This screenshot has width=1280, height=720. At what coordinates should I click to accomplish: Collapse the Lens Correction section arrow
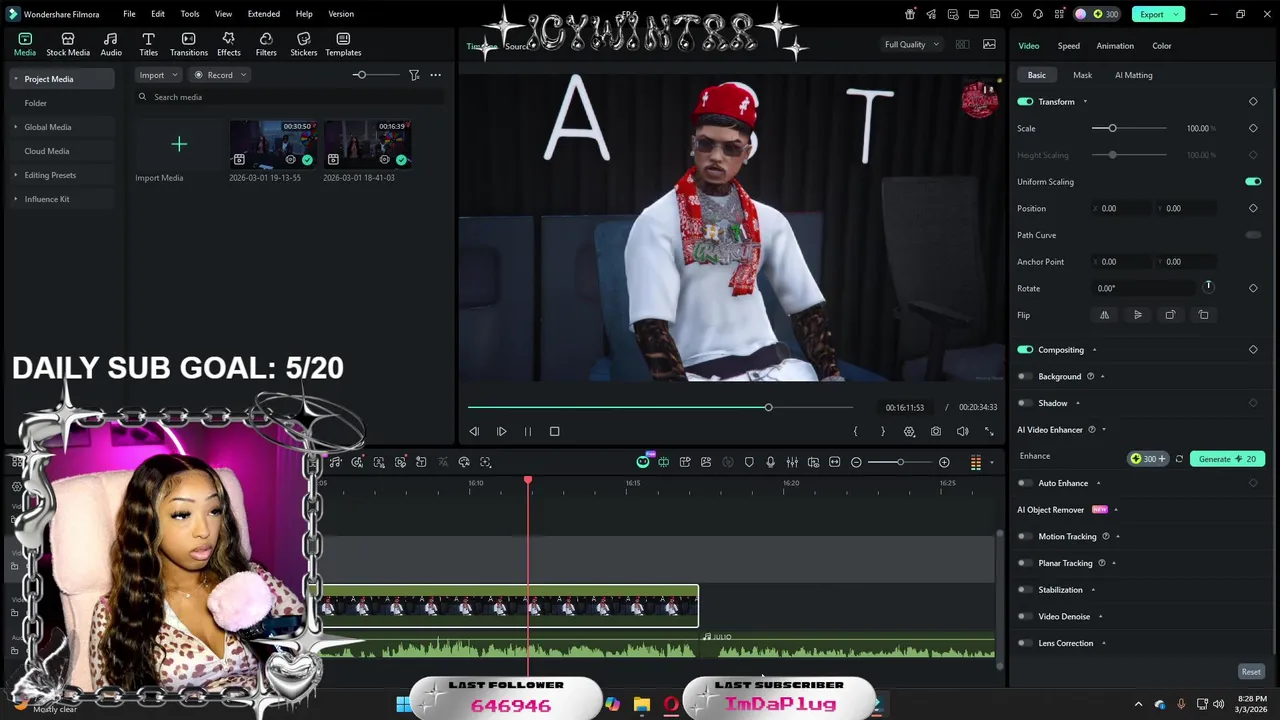click(x=1103, y=644)
